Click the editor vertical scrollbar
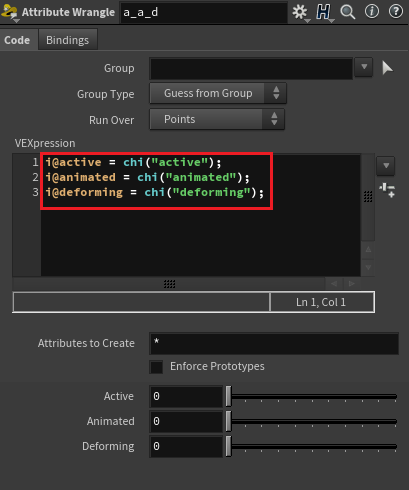The height and width of the screenshot is (490, 409). (368, 197)
